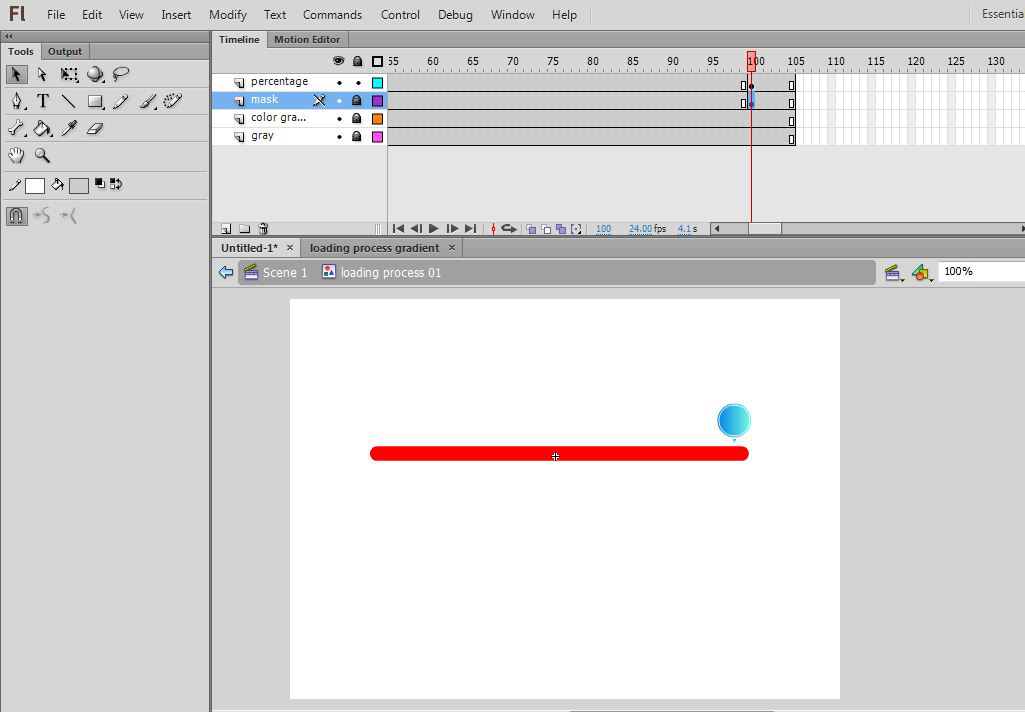1025x712 pixels.
Task: Click the Black and White colors icon
Action: [x=99, y=184]
